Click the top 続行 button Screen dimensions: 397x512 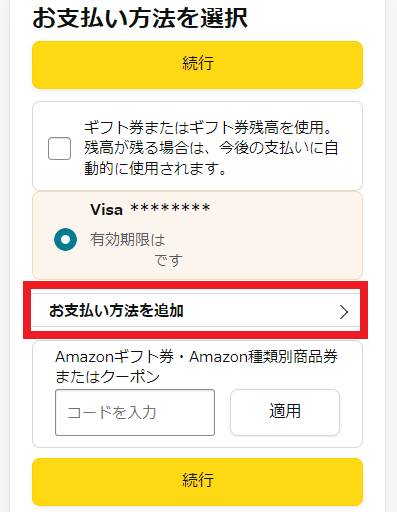coord(197,65)
